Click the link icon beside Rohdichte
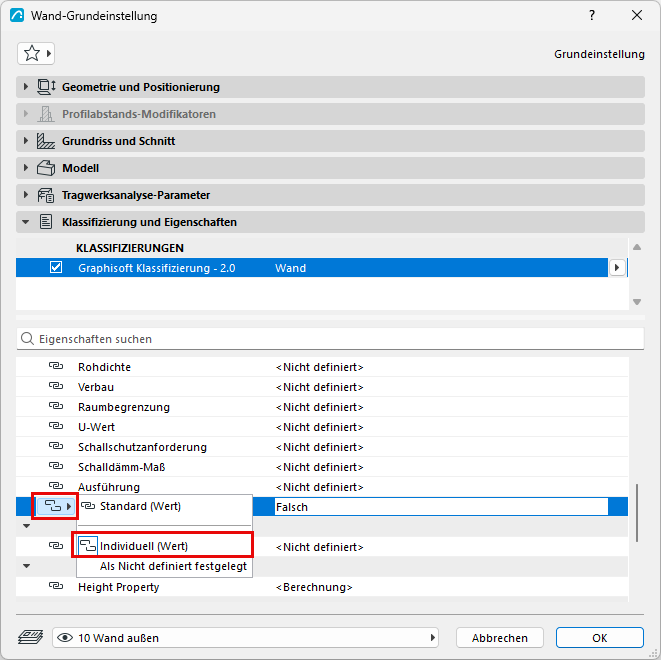Image resolution: width=661 pixels, height=660 pixels. (56, 366)
